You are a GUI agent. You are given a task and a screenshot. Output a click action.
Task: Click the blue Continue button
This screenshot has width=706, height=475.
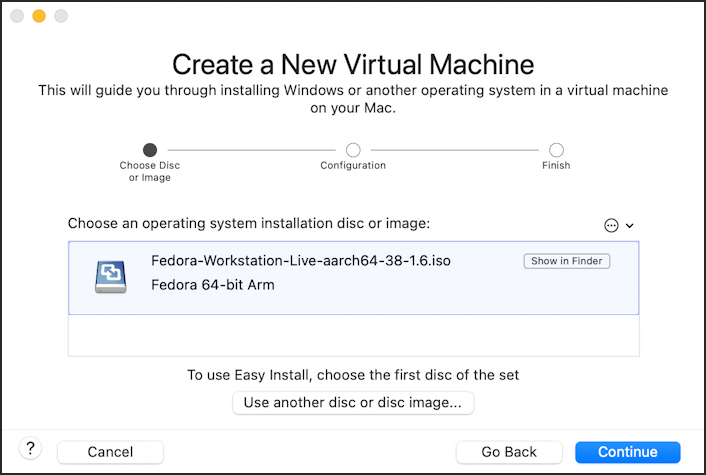[628, 452]
